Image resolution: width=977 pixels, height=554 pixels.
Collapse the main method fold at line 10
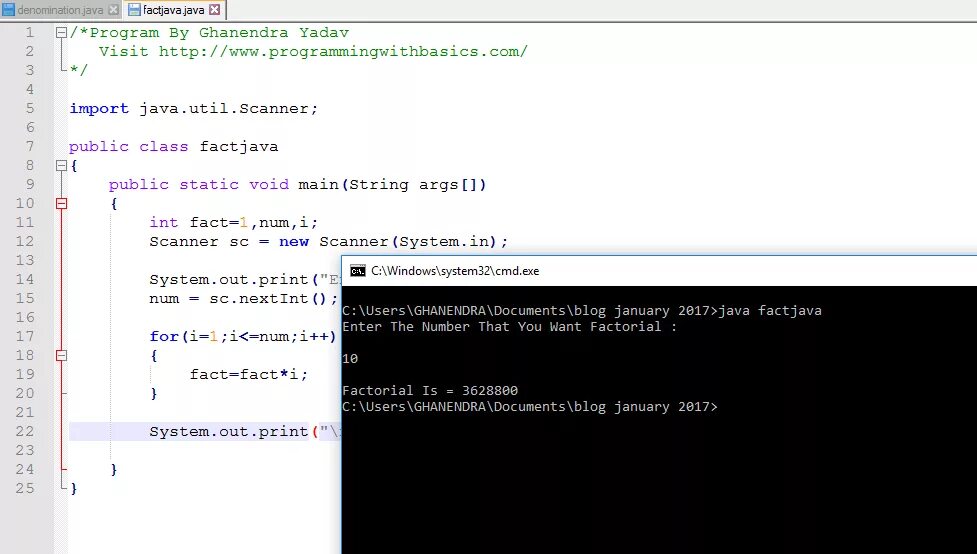point(61,203)
